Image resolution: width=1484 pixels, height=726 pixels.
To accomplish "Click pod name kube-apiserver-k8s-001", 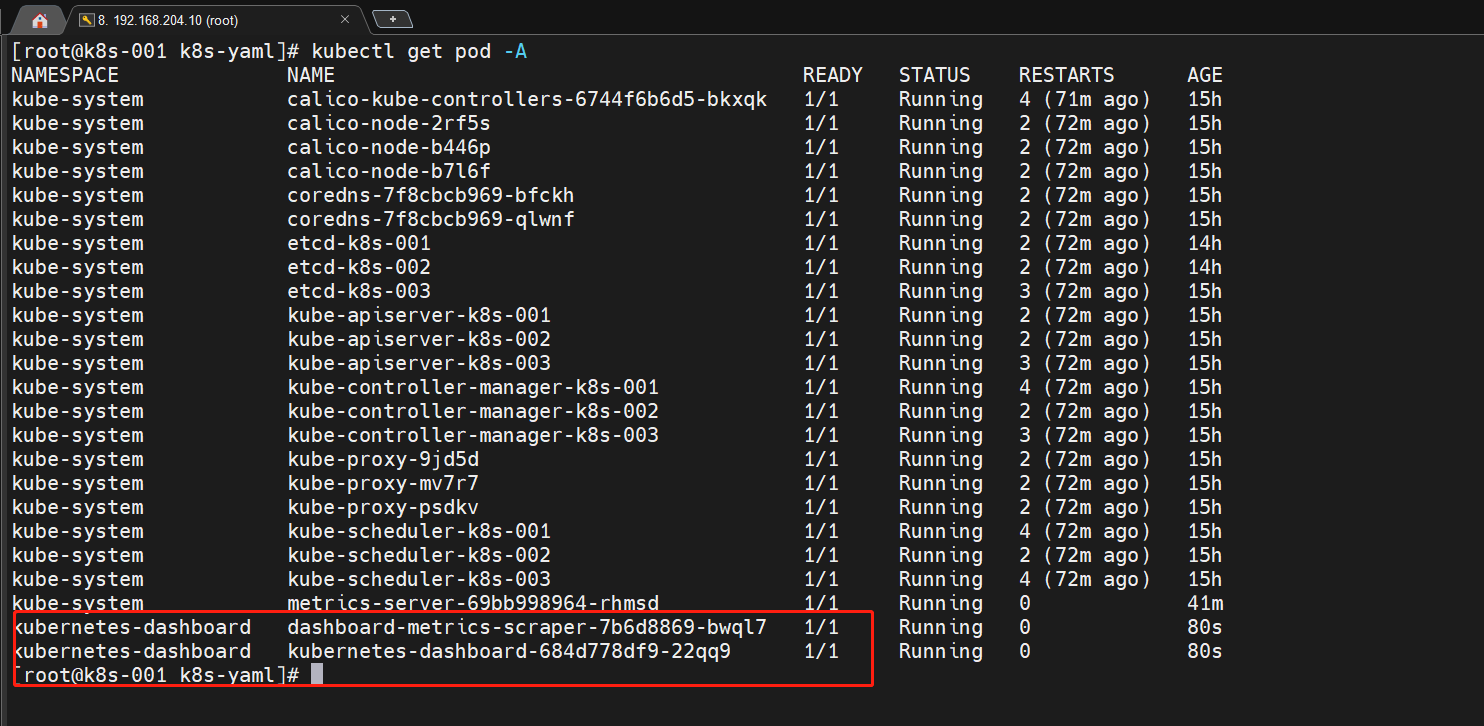I will (x=419, y=315).
